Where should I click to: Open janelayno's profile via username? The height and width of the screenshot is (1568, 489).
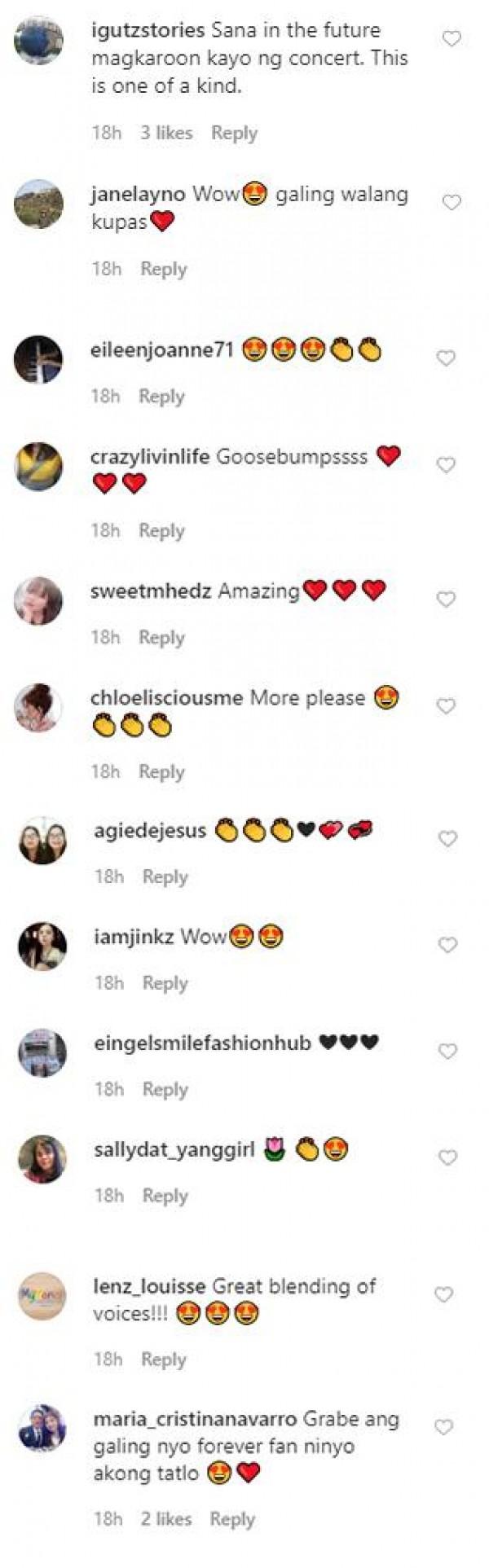coord(139,195)
